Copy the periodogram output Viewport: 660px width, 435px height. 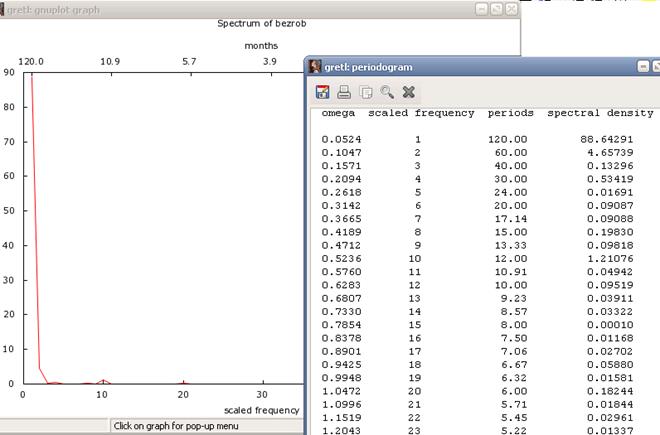366,92
